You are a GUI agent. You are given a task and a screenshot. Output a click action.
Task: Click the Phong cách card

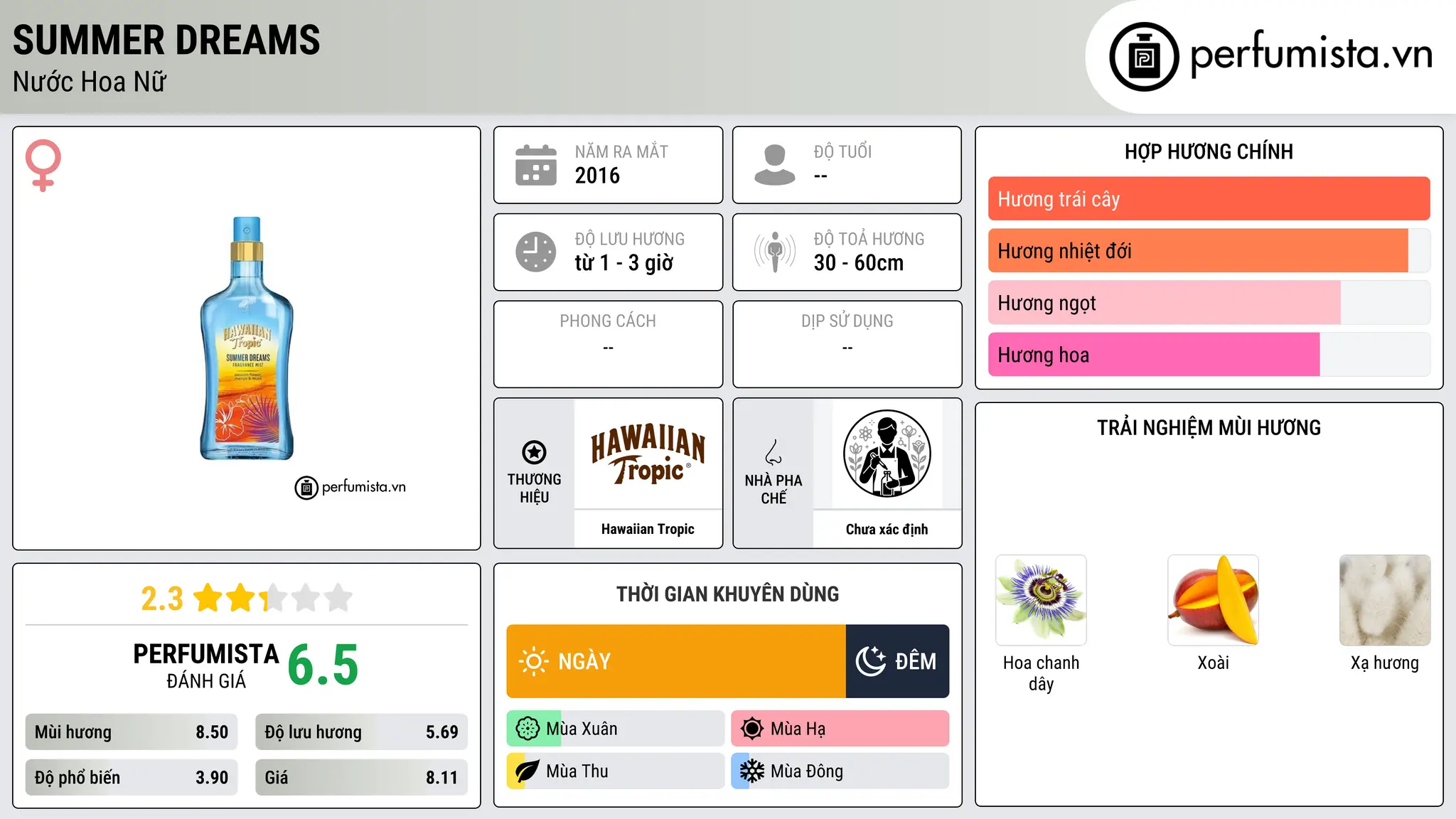point(608,344)
